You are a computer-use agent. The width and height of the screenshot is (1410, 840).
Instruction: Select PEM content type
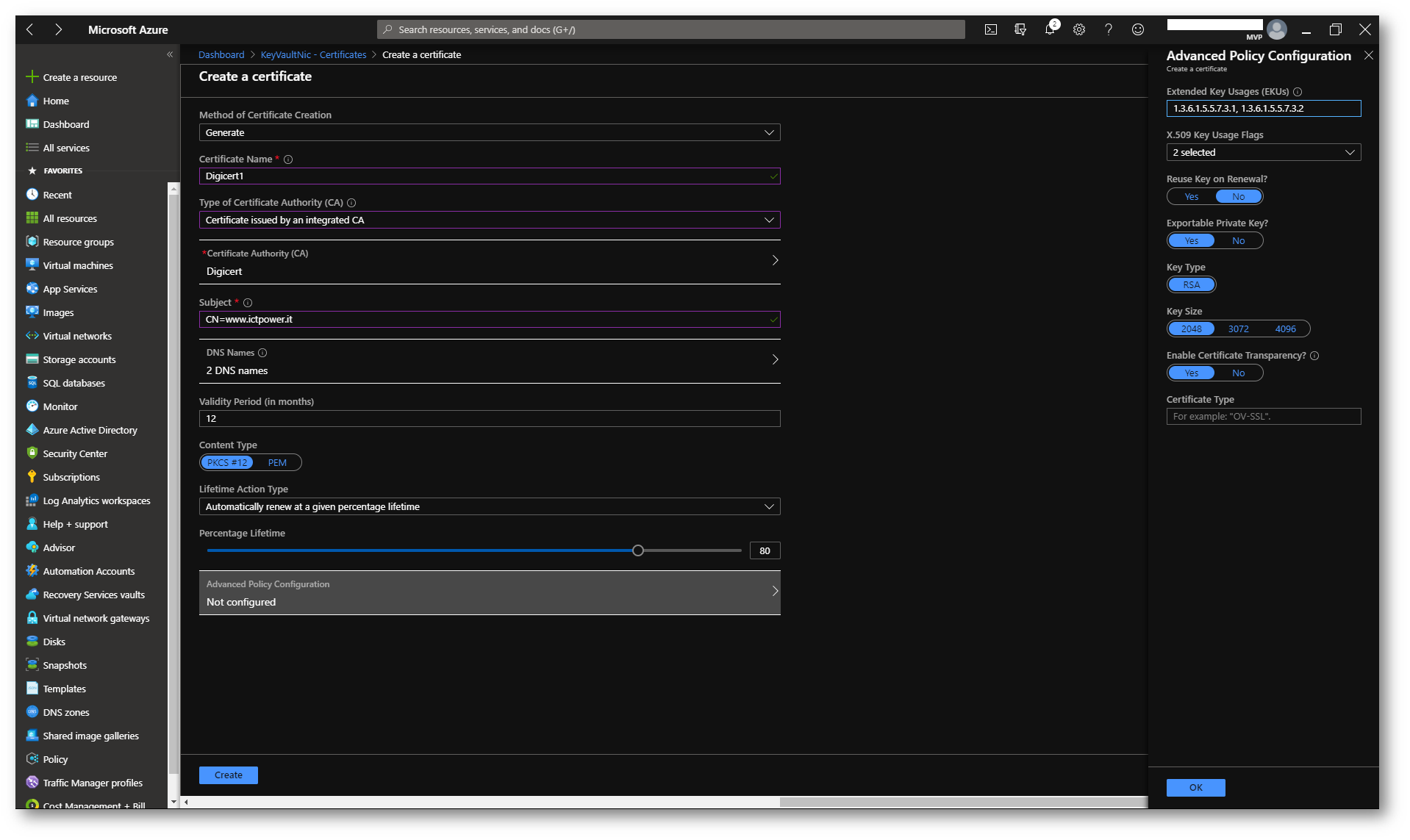(x=277, y=463)
